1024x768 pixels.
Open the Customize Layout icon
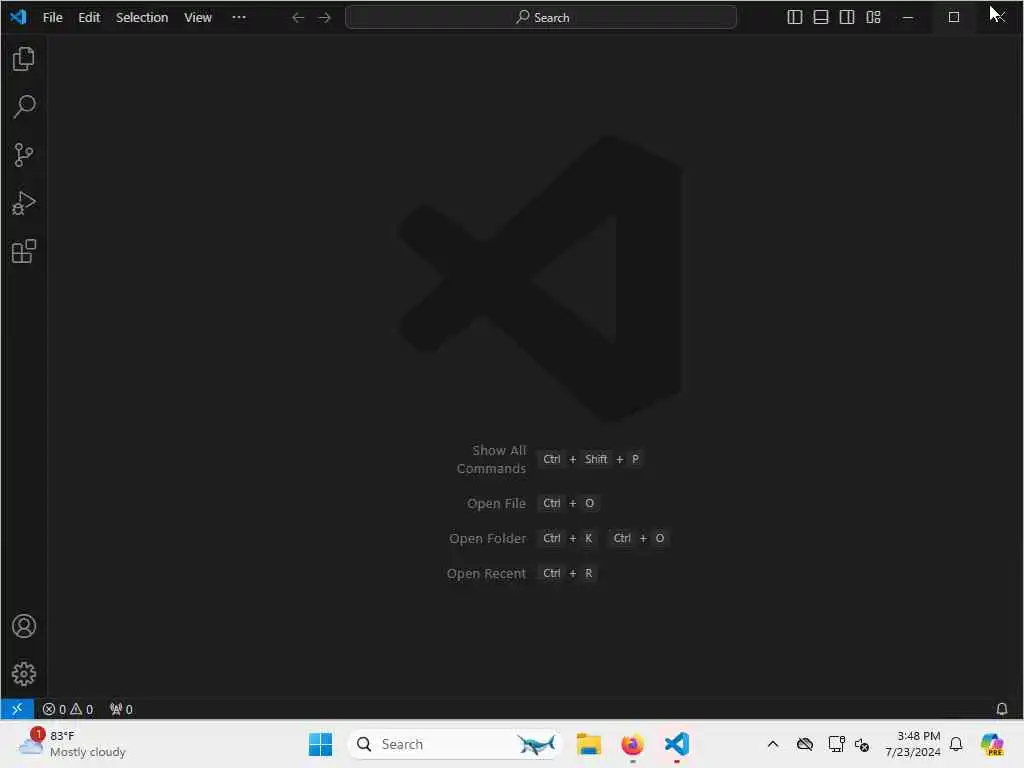[873, 18]
